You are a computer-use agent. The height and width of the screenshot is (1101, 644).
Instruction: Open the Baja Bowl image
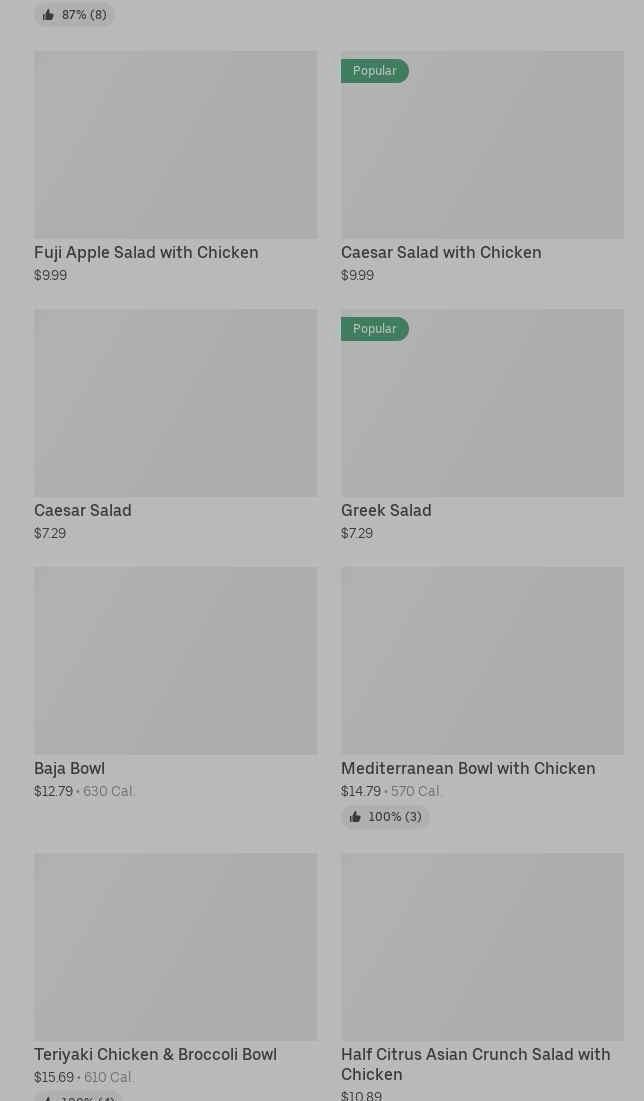pyautogui.click(x=175, y=661)
